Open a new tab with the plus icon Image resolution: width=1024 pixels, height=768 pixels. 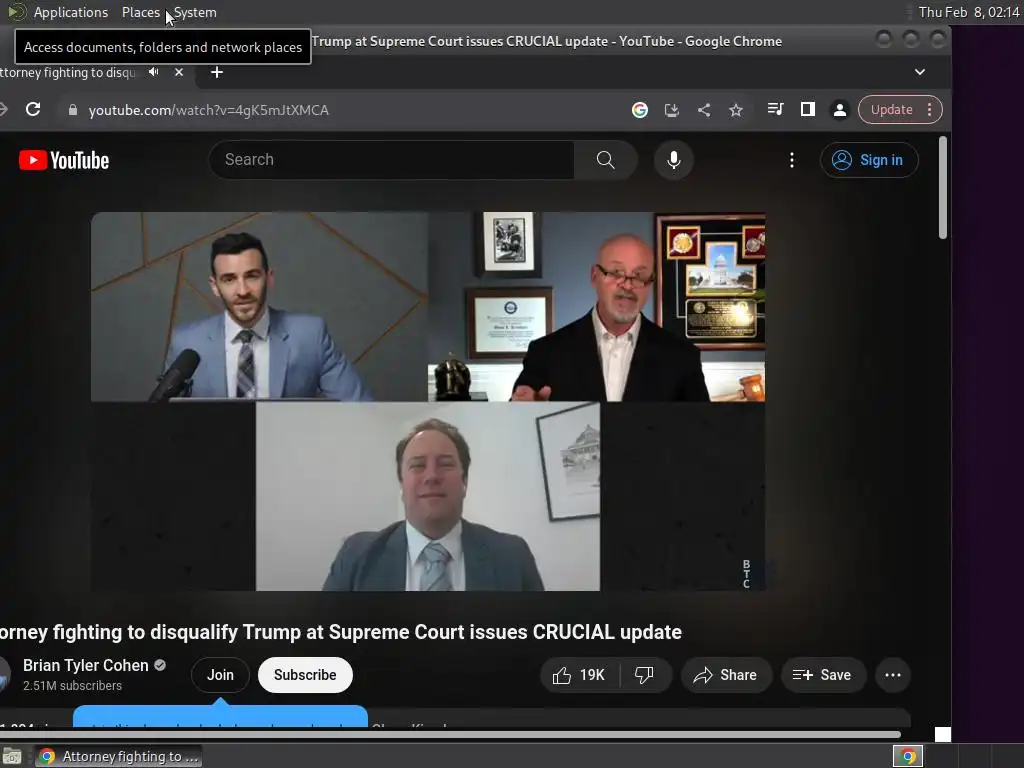[217, 72]
